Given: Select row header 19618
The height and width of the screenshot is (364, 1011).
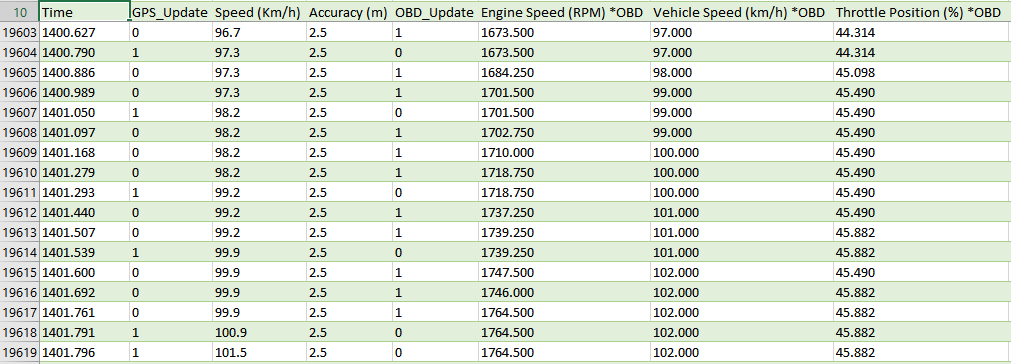Looking at the screenshot, I should [19, 332].
